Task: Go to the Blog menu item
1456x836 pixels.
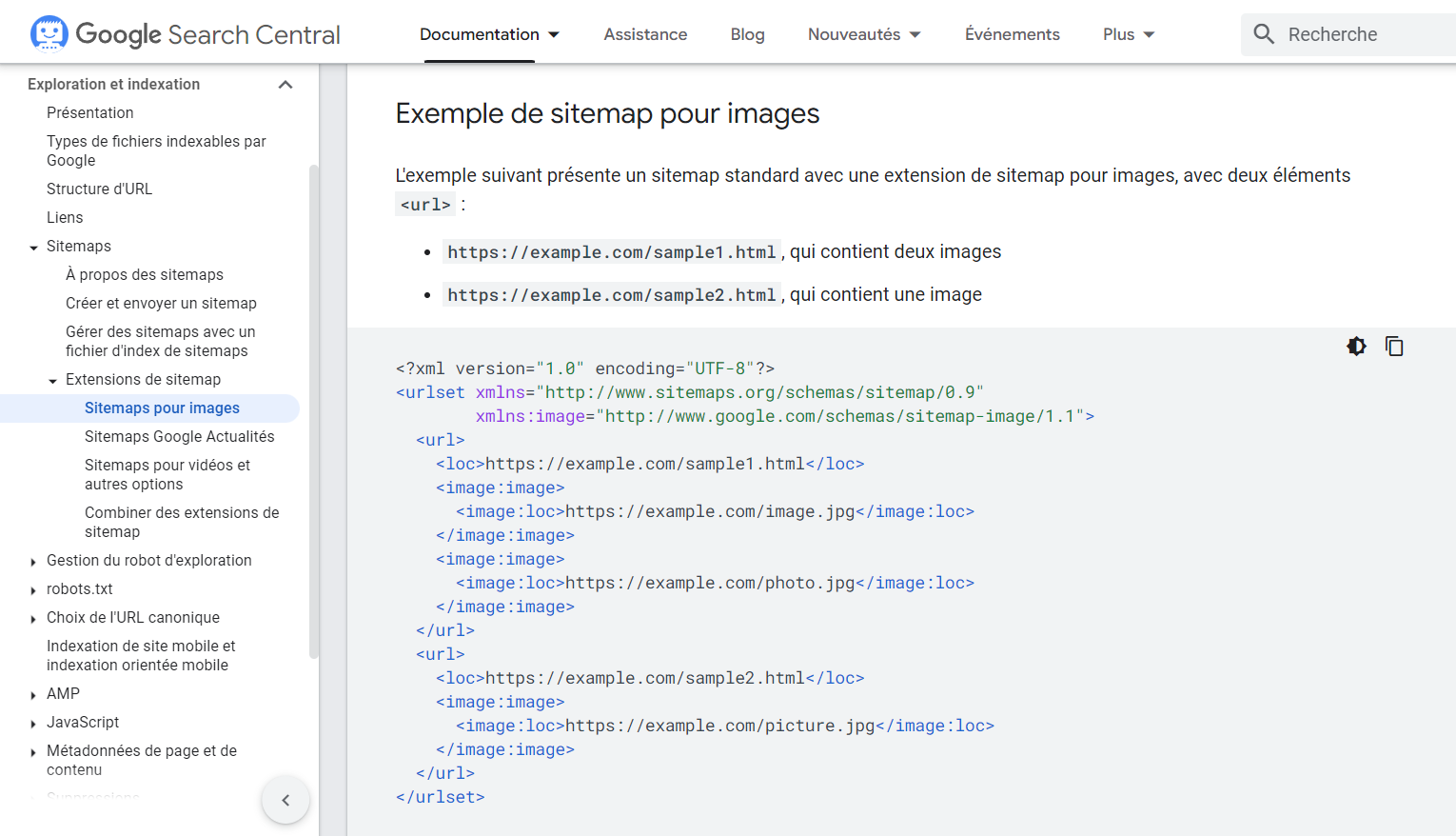Action: tap(747, 33)
